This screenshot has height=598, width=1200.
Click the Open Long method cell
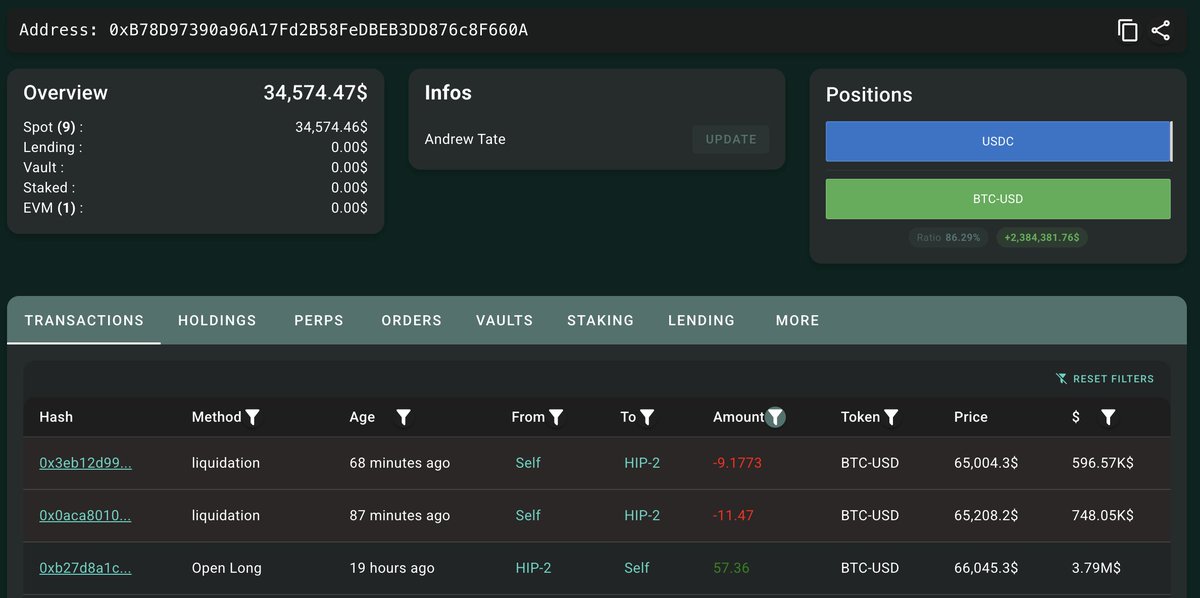(227, 568)
